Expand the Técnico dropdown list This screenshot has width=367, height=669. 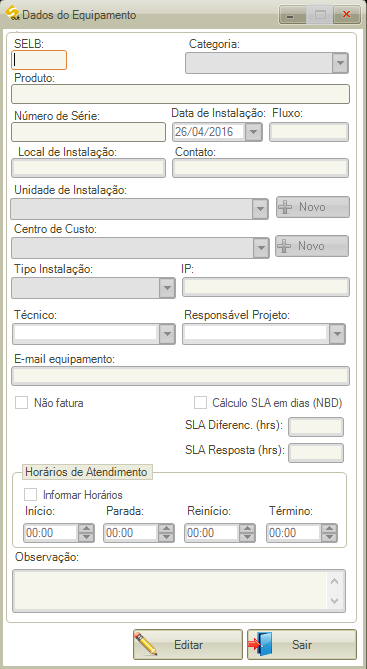[x=167, y=334]
